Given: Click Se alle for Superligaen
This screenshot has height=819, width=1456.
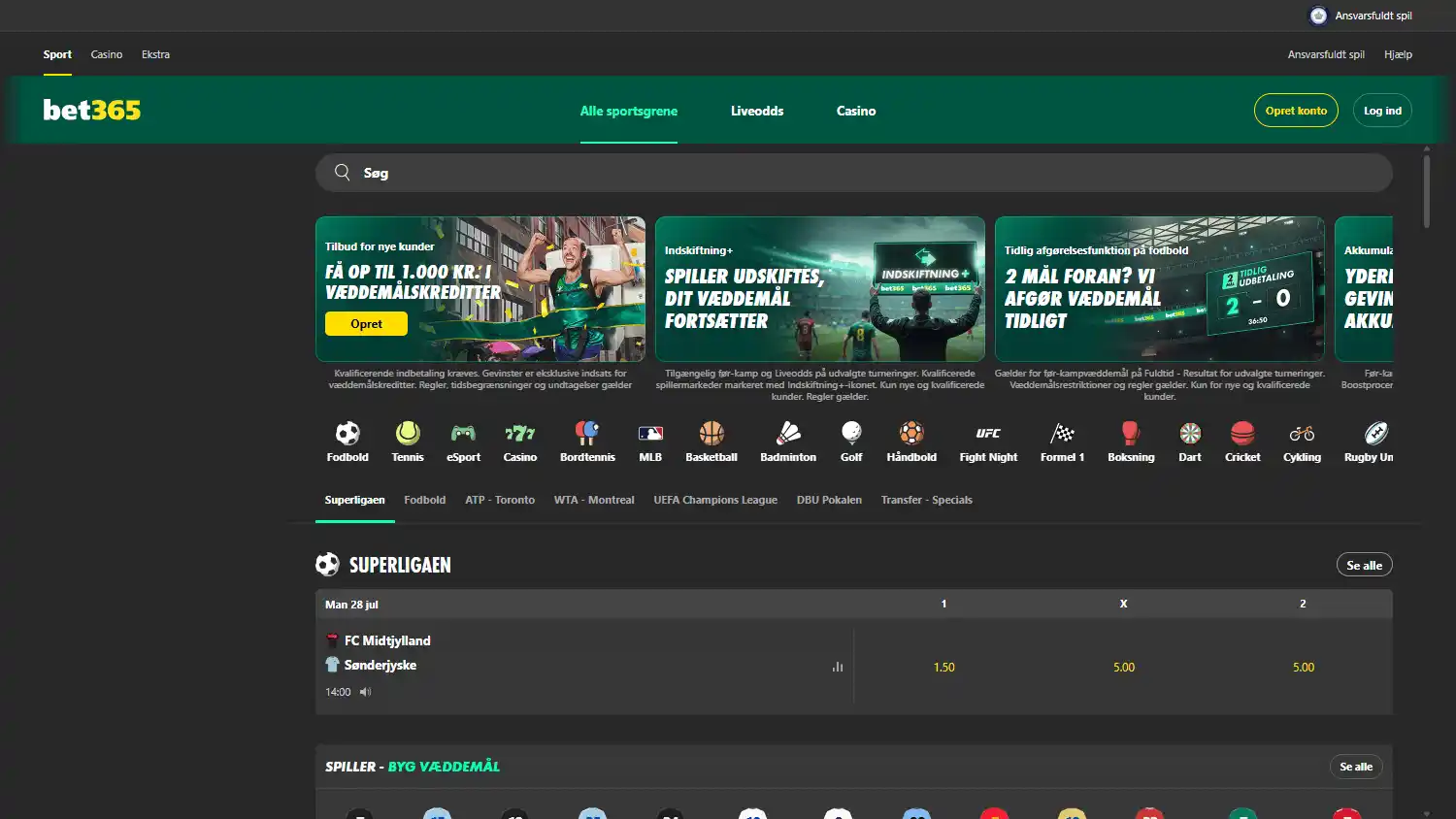Looking at the screenshot, I should point(1364,565).
